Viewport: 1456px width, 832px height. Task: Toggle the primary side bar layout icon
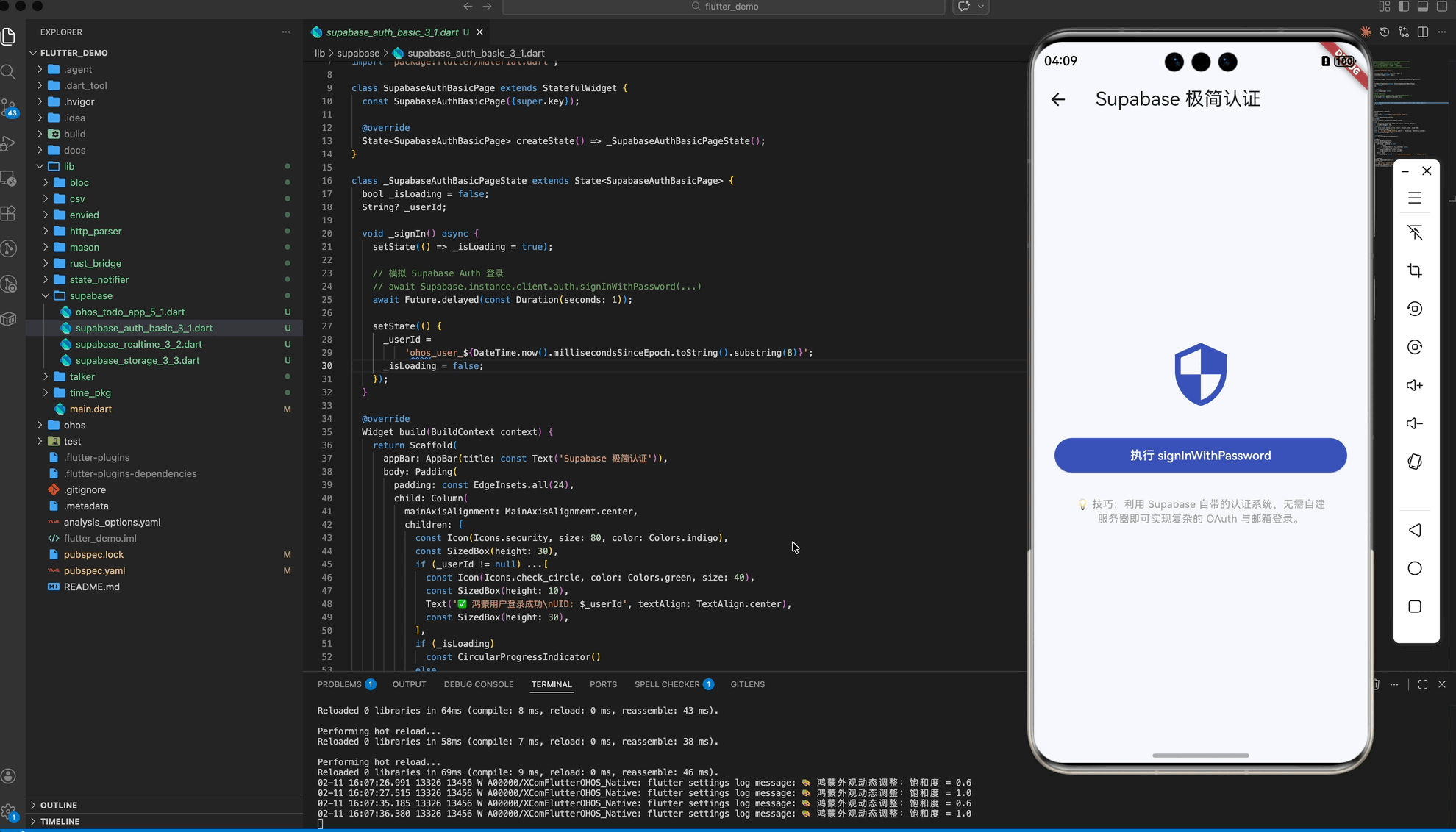(x=1403, y=7)
